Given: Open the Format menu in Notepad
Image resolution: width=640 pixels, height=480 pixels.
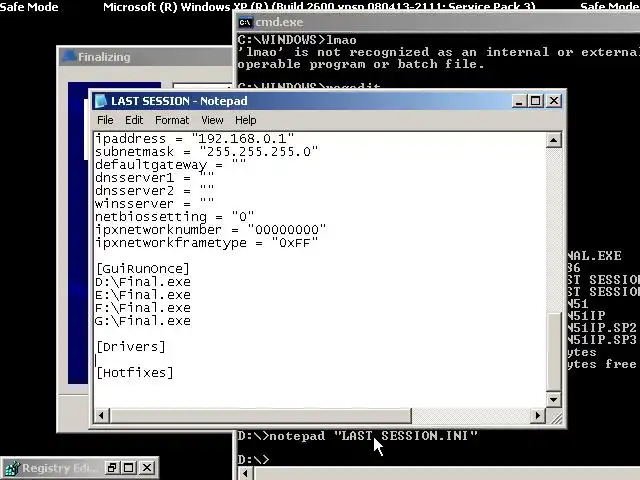Looking at the screenshot, I should coord(172,120).
